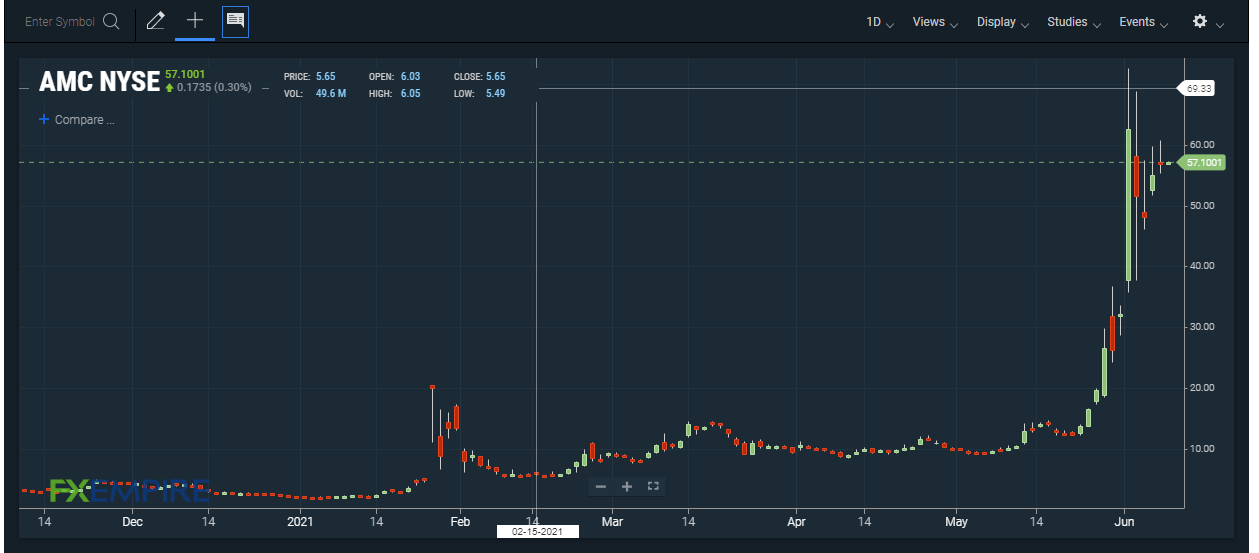Viewport: 1259px width, 553px height.
Task: Expand the Views menu
Action: pyautogui.click(x=935, y=22)
